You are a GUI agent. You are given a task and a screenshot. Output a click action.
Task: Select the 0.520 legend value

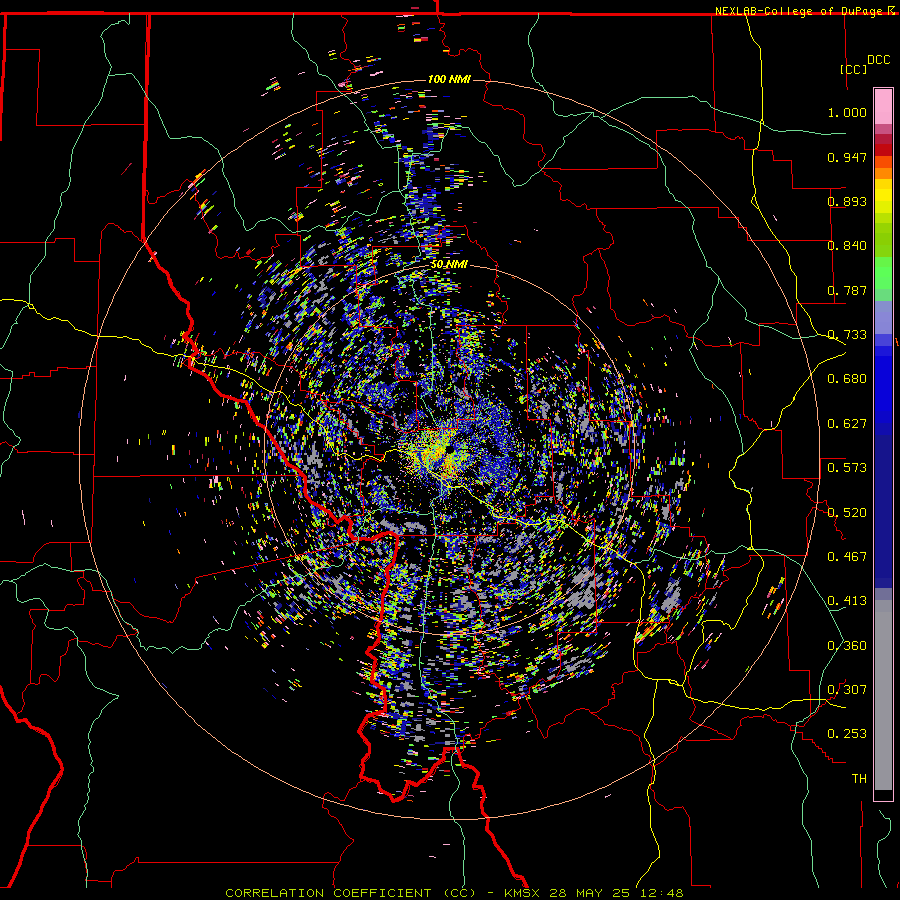pos(847,513)
